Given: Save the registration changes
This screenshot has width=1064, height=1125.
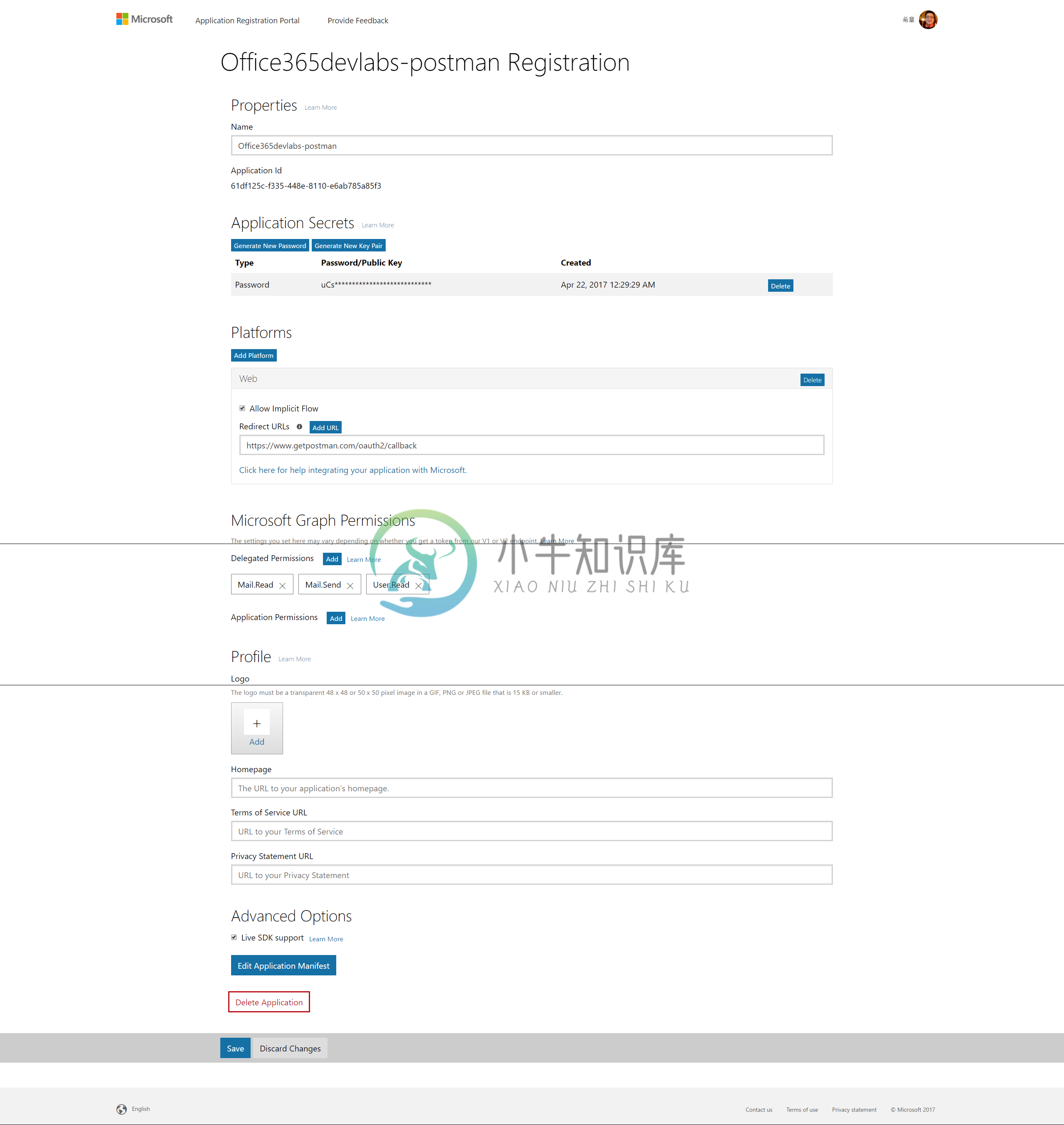Looking at the screenshot, I should [235, 1049].
